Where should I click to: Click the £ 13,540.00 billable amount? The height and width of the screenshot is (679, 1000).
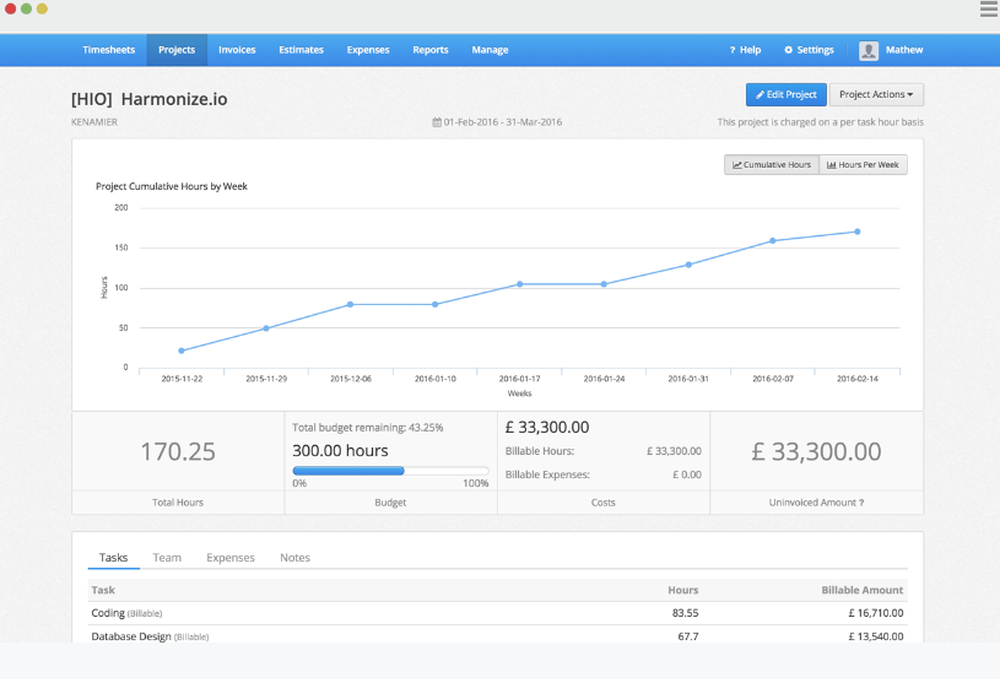coord(876,636)
